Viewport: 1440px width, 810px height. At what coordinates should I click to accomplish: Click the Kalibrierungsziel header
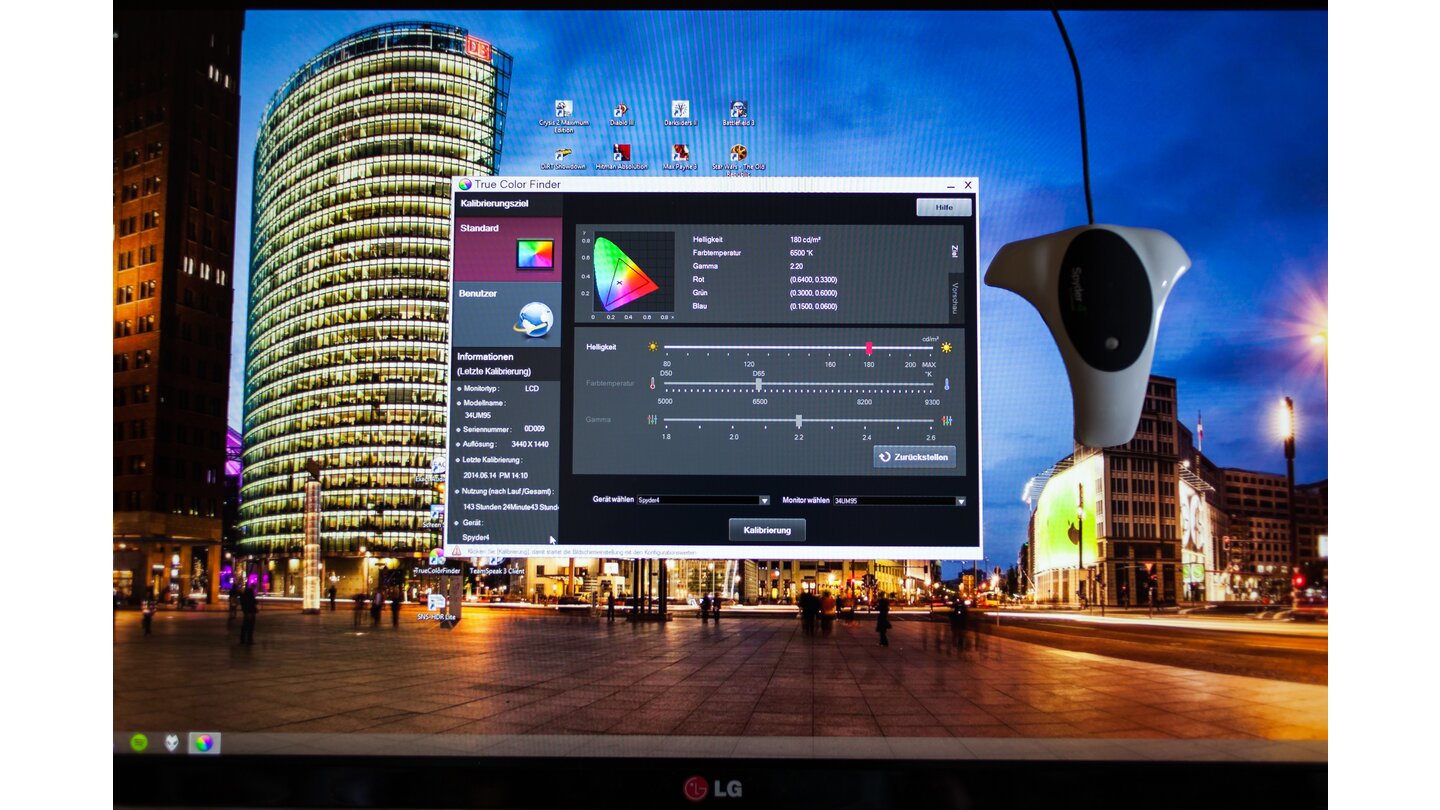pyautogui.click(x=494, y=204)
